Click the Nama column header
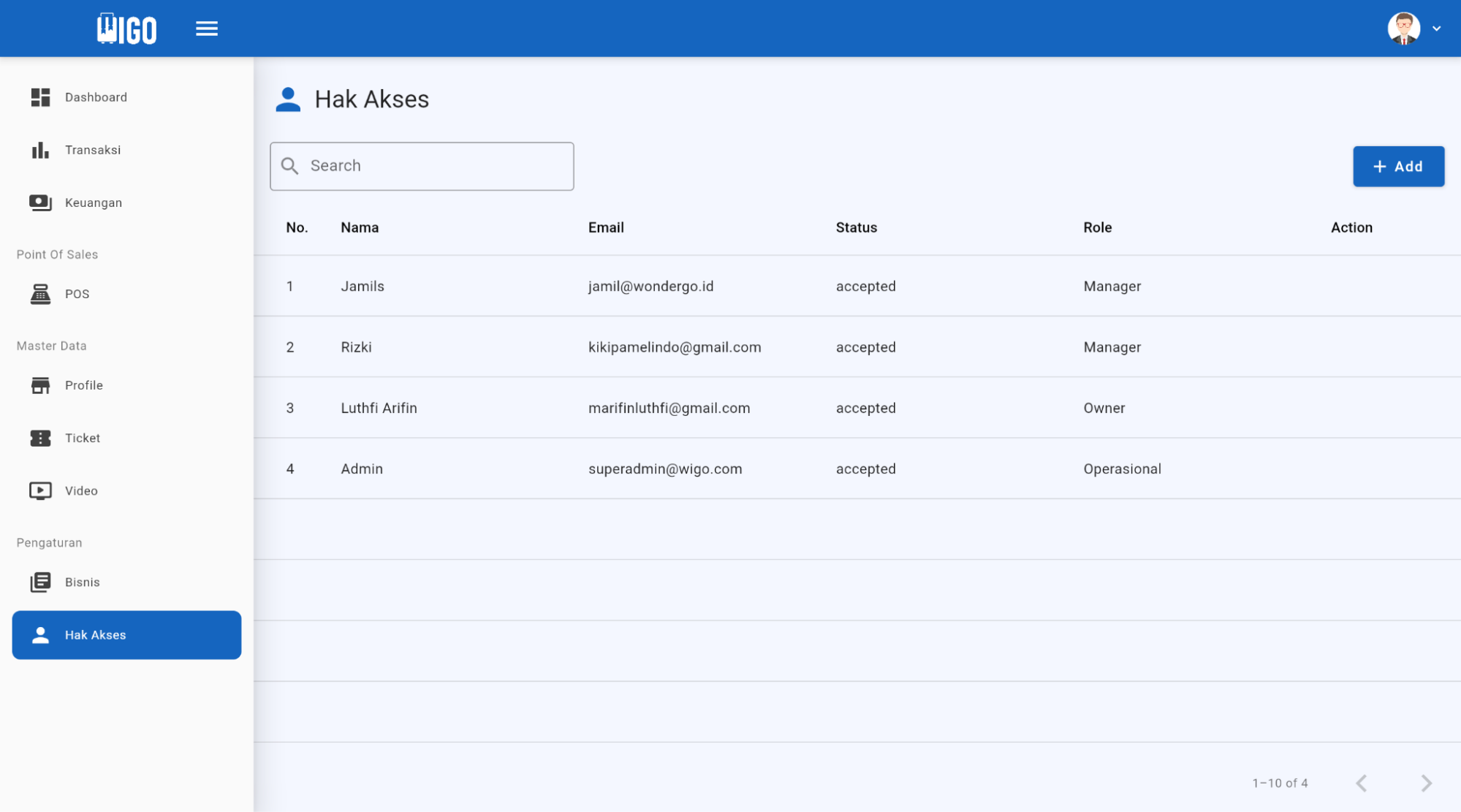The width and height of the screenshot is (1461, 812). click(x=360, y=227)
